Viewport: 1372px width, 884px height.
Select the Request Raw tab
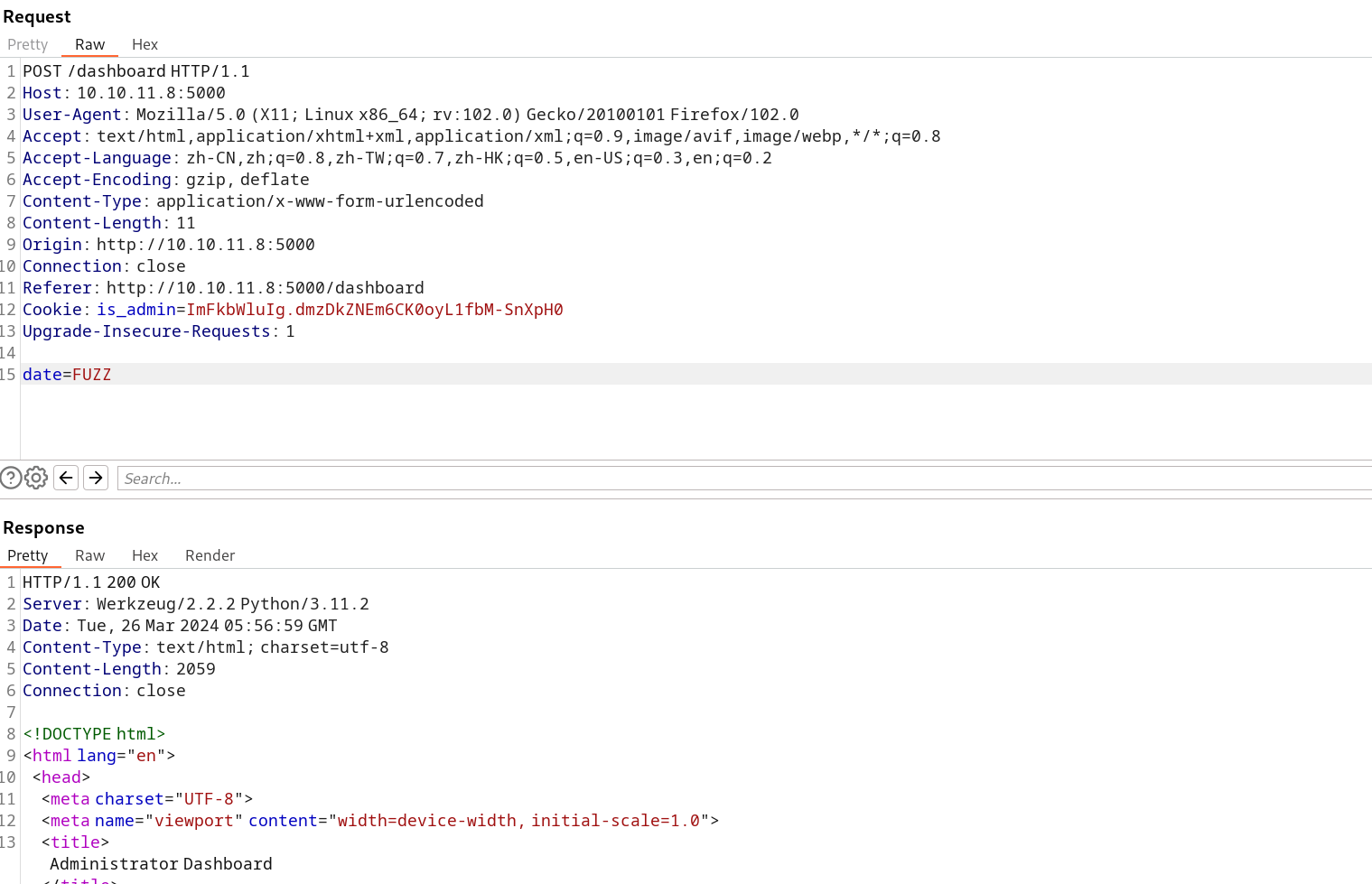89,44
